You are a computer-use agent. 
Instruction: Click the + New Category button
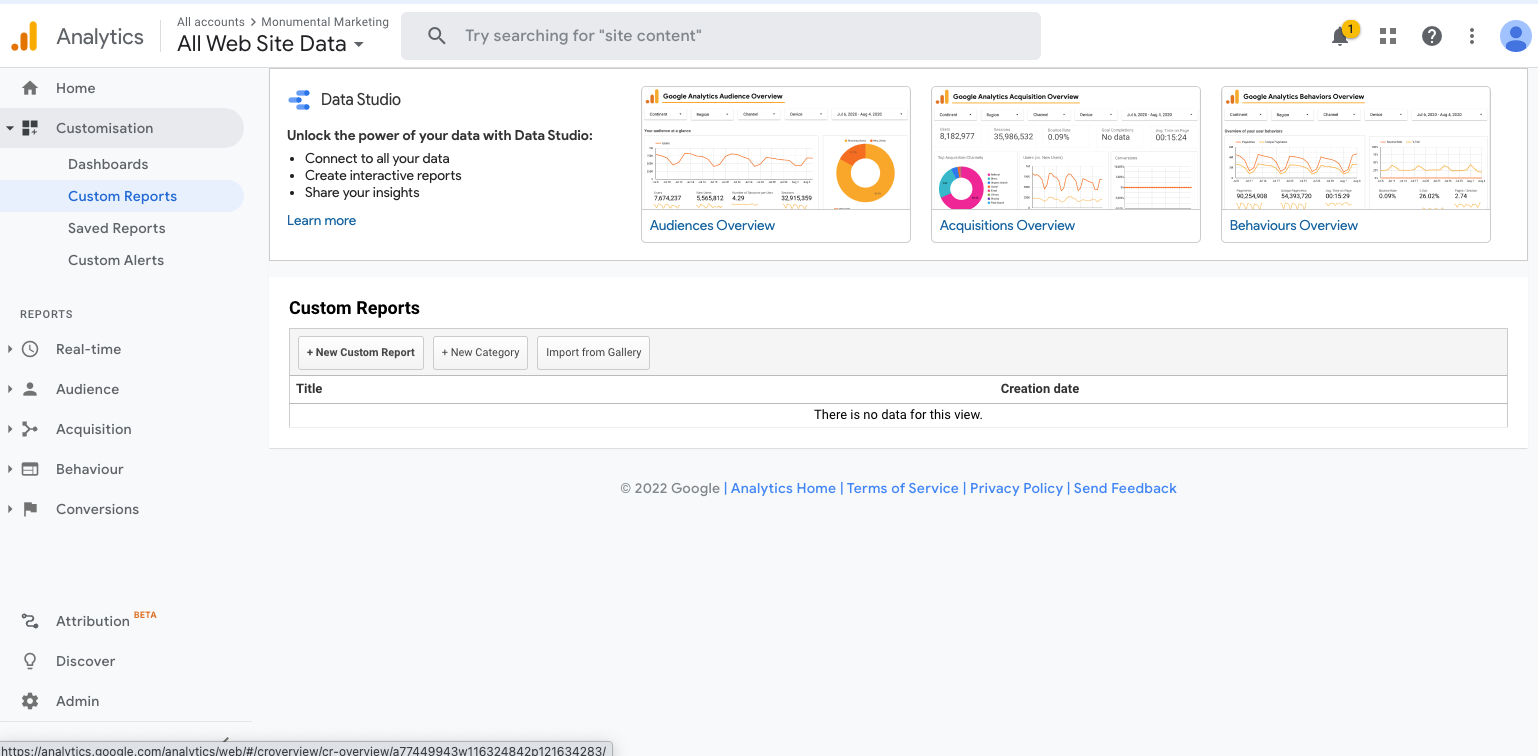point(480,352)
